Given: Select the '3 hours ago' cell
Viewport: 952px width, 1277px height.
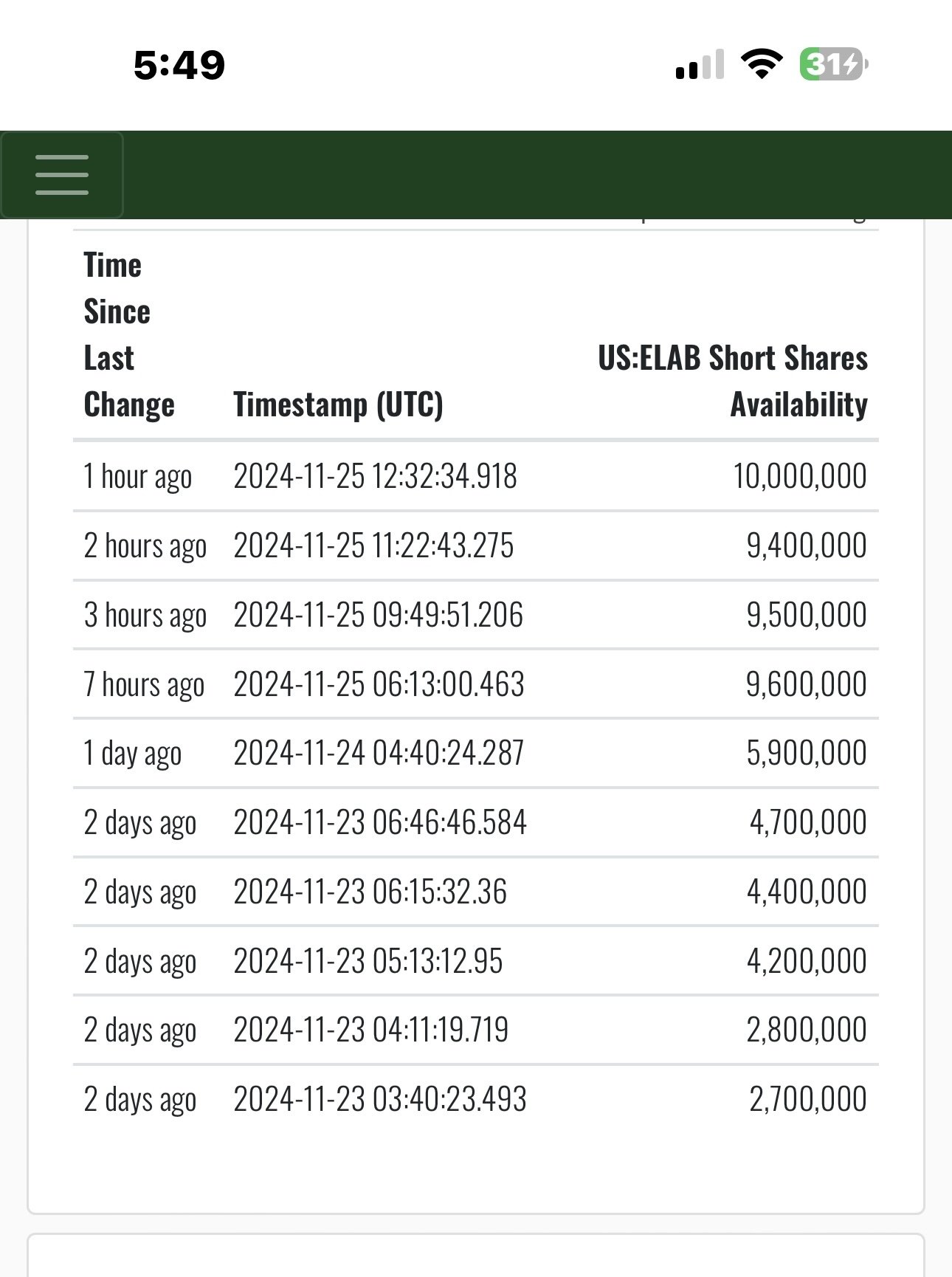Looking at the screenshot, I should tap(145, 616).
